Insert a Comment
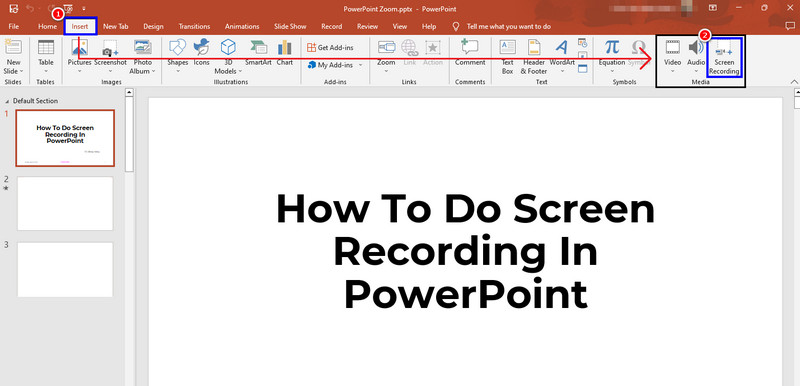 click(x=470, y=52)
